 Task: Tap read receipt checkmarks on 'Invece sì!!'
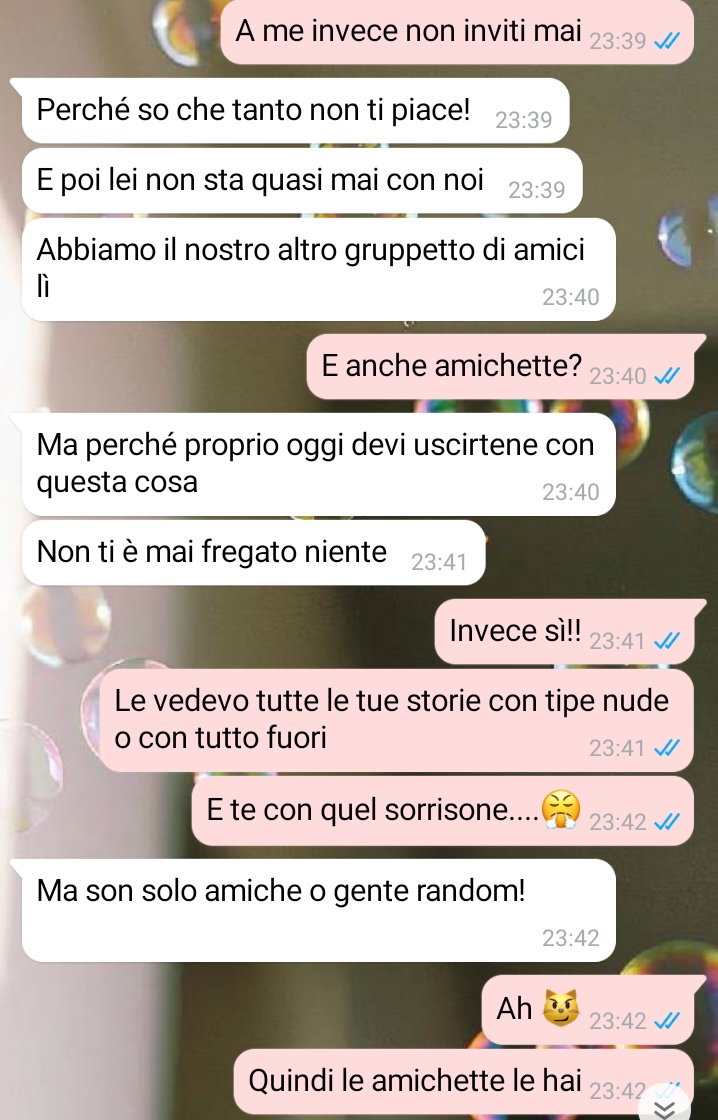(x=667, y=640)
